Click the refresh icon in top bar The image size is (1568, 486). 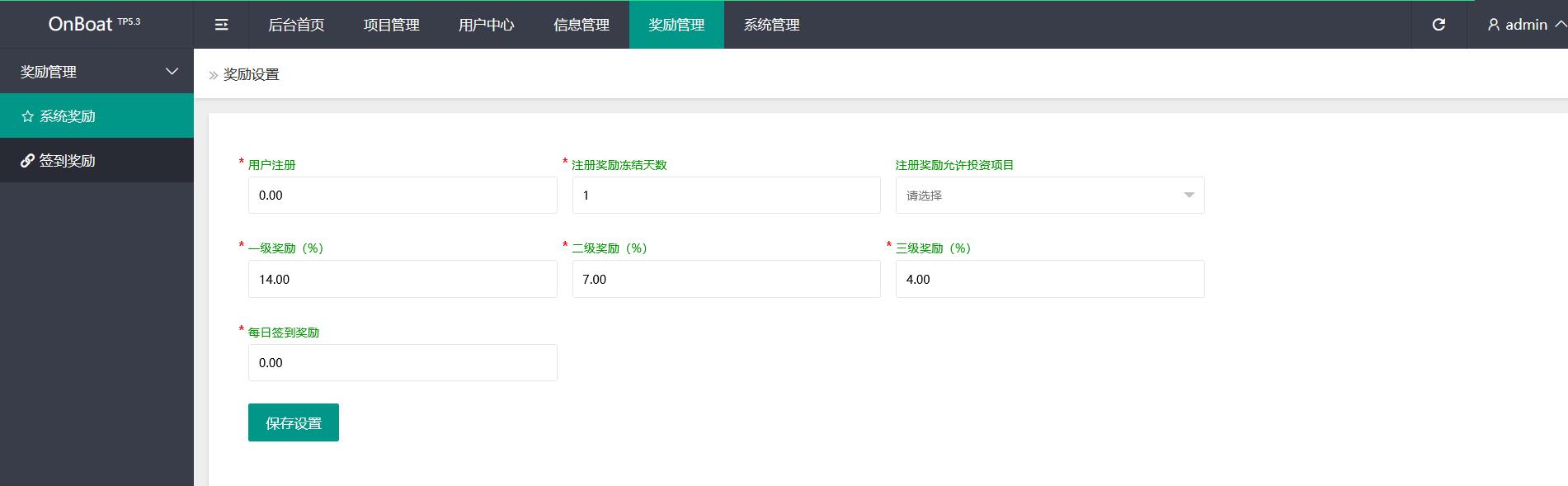tap(1439, 25)
